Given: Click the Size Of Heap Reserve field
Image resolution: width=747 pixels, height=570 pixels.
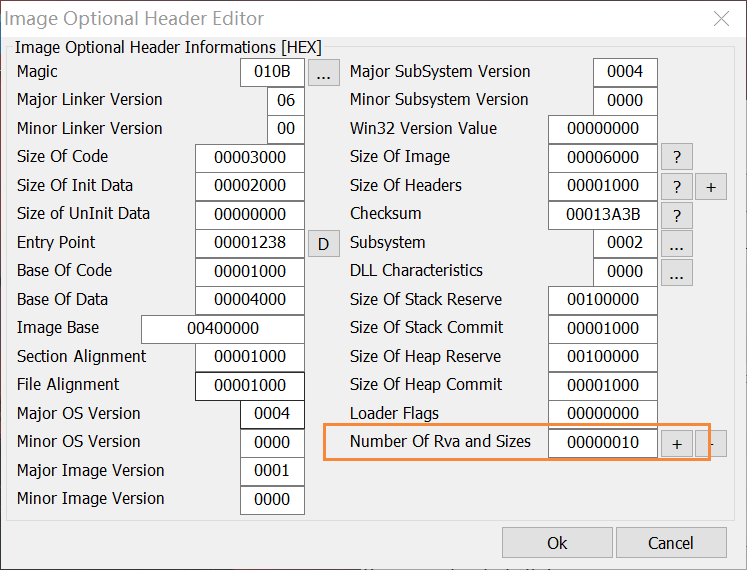Looking at the screenshot, I should pos(603,357).
